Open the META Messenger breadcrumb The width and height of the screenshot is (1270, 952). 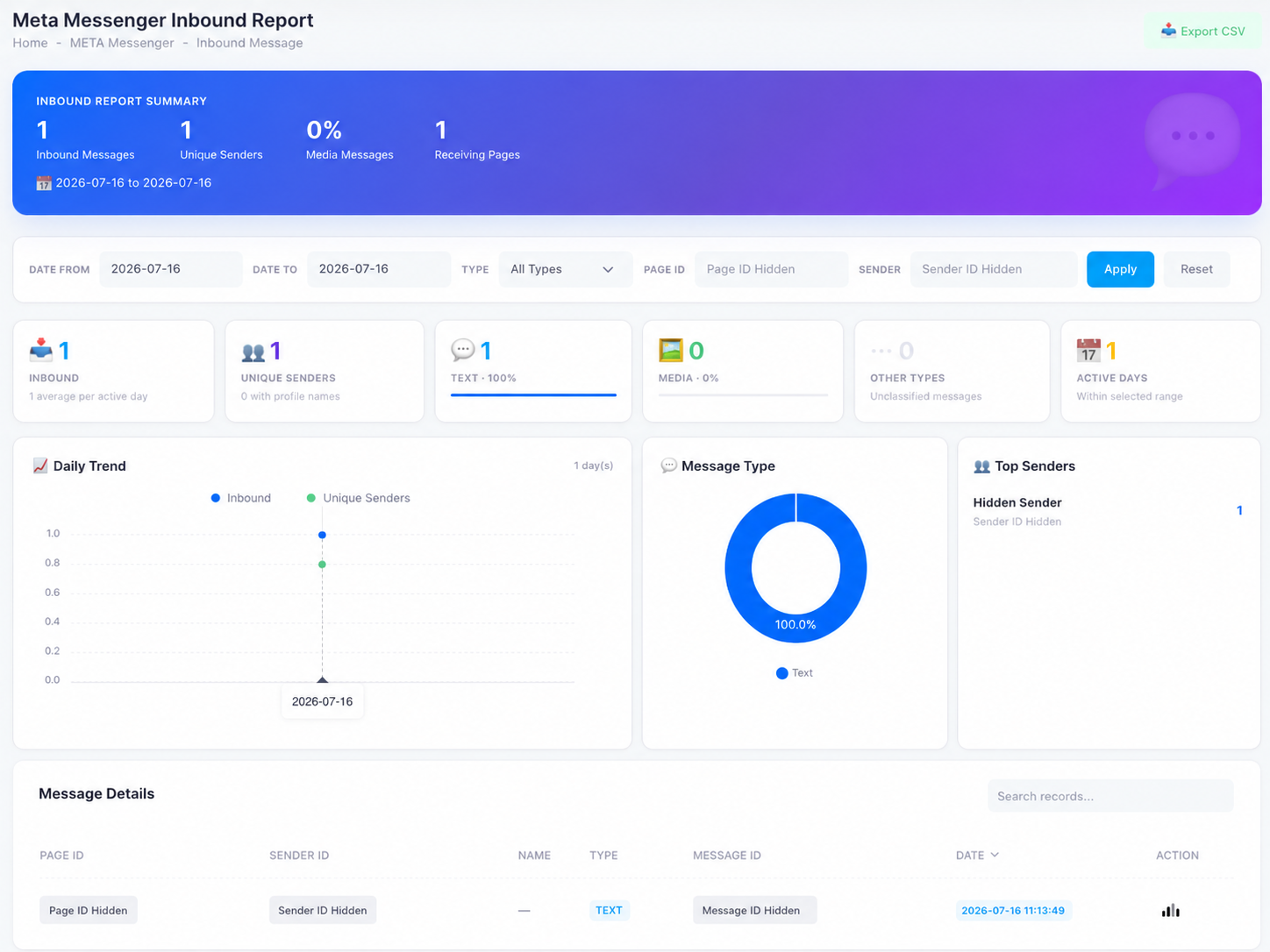click(122, 43)
